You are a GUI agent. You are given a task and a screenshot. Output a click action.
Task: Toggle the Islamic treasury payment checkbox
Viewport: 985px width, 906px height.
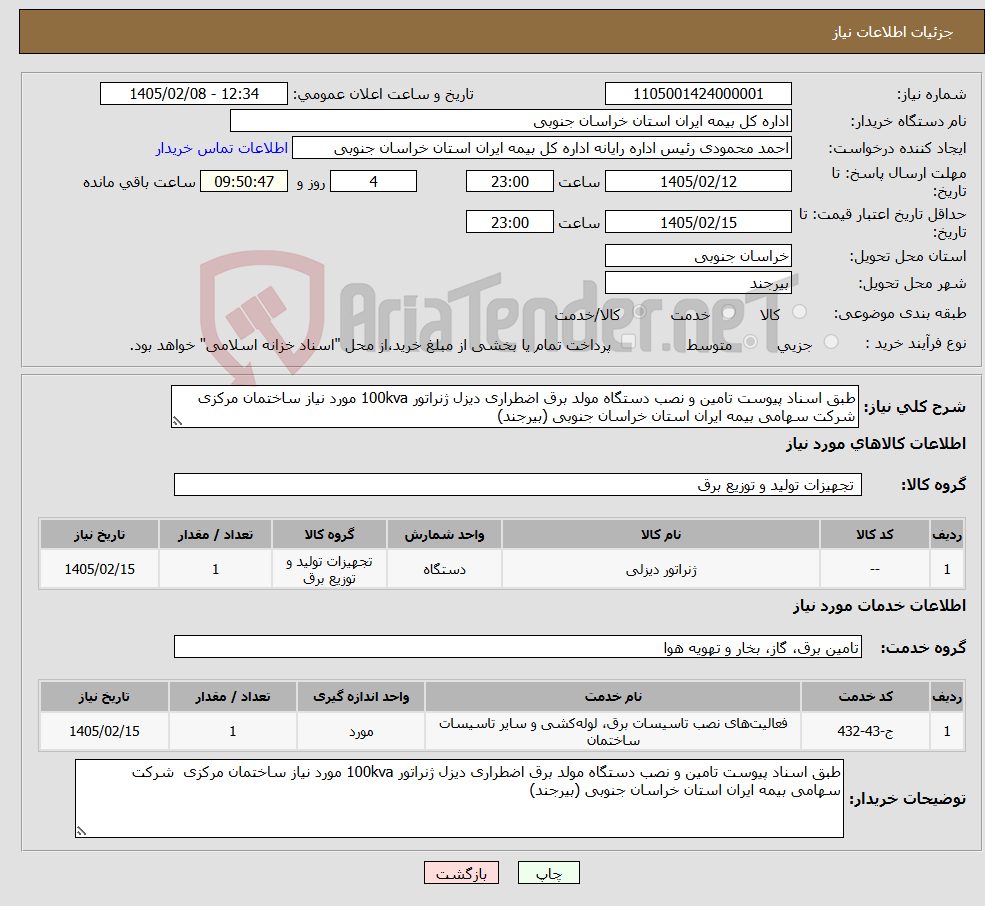628,342
